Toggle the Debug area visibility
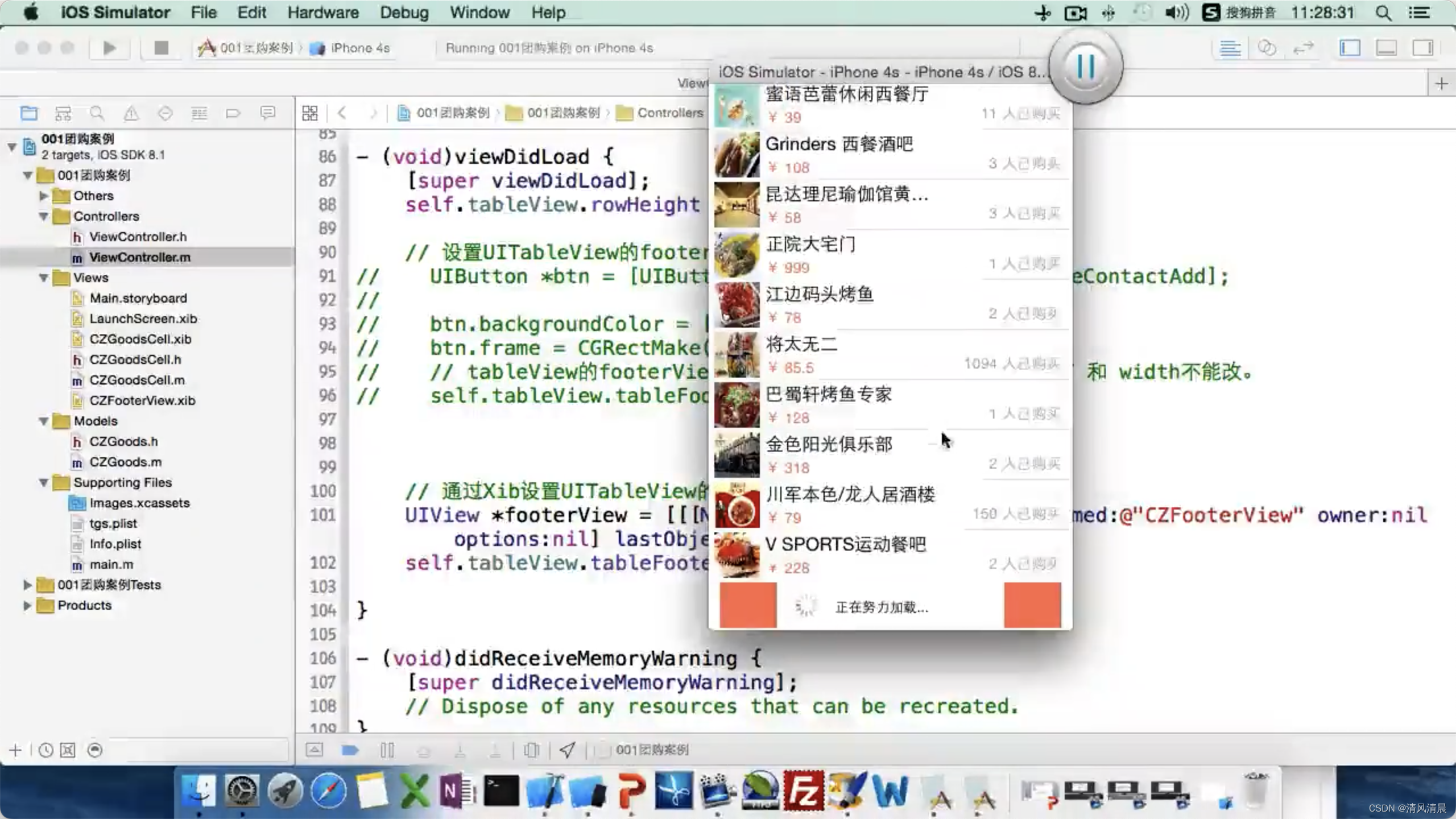Screen dimensions: 1456x819 [x=1387, y=48]
